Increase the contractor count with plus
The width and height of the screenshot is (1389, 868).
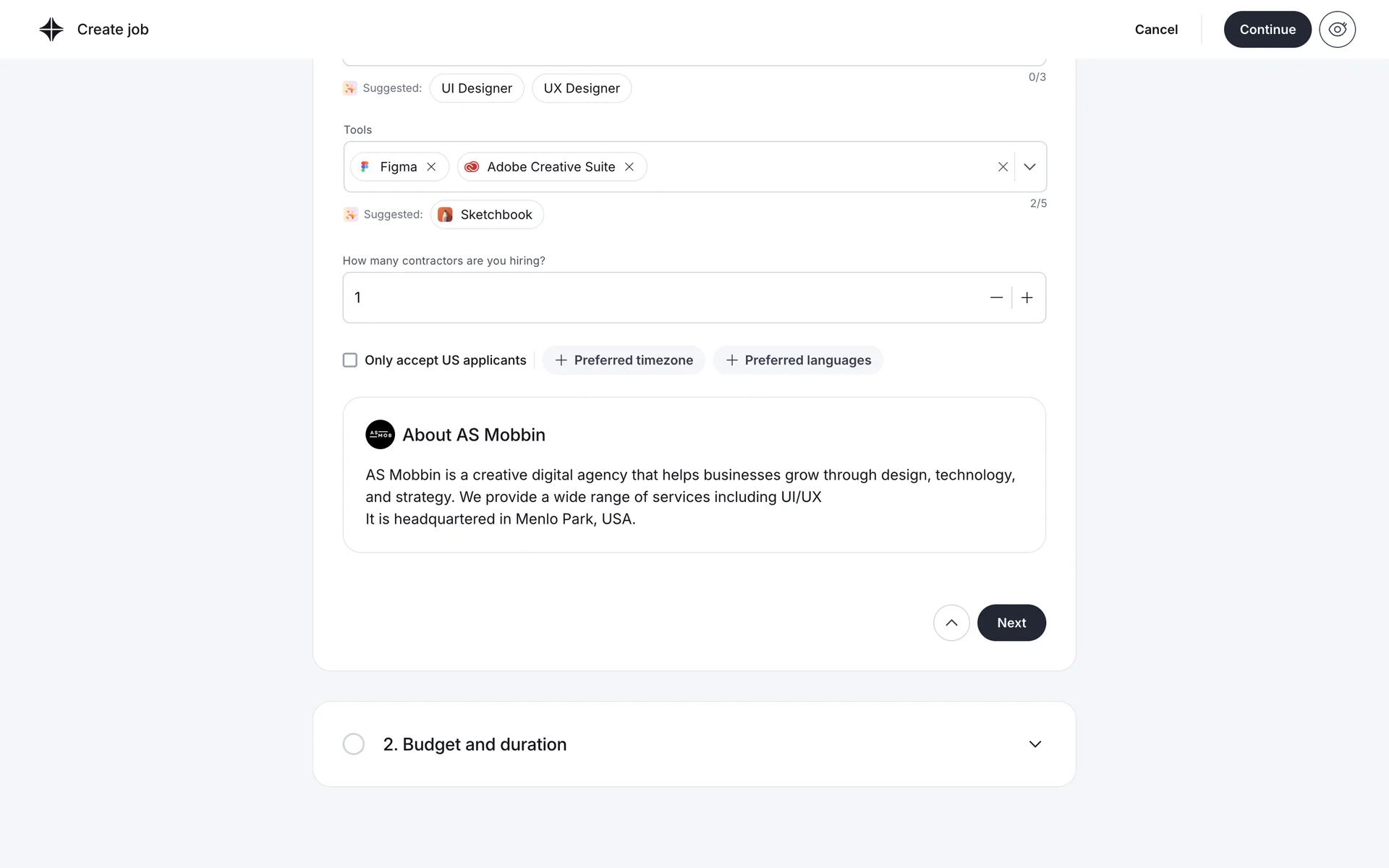tap(1027, 298)
